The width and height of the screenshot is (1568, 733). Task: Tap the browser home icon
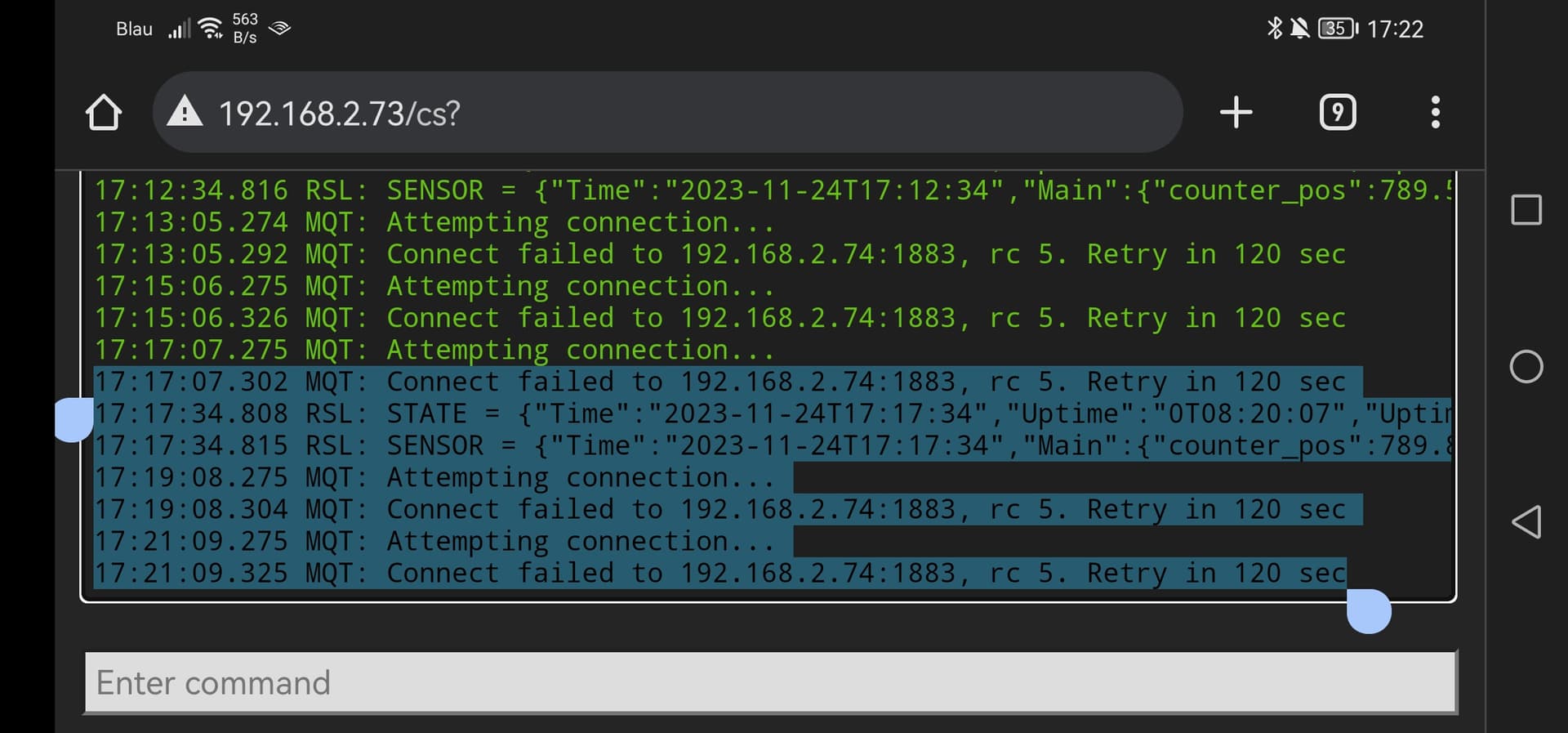click(104, 113)
